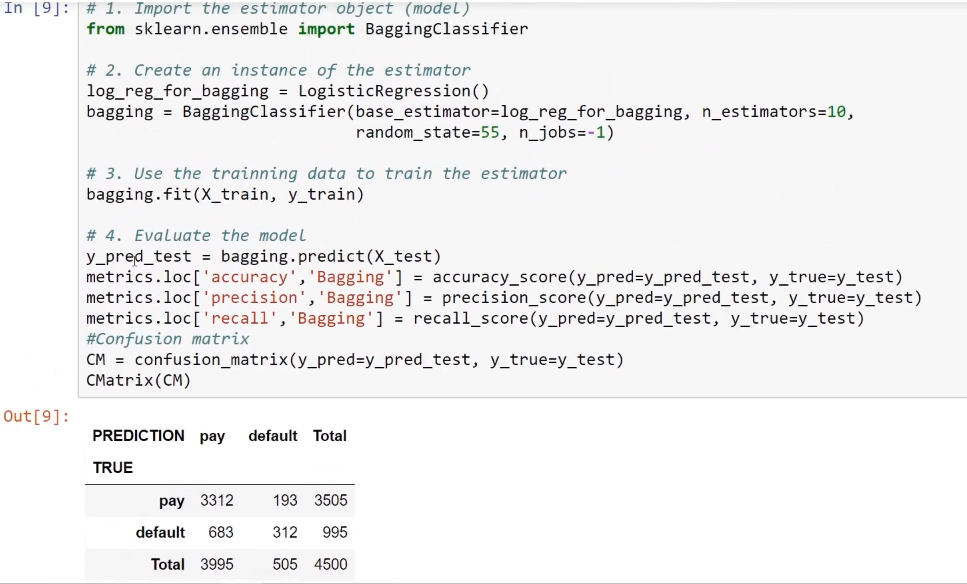This screenshot has height=584, width=967.
Task: Click the 3312 value in pay row
Action: pos(216,500)
